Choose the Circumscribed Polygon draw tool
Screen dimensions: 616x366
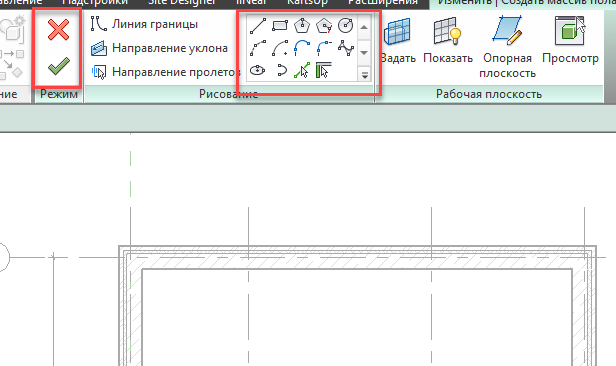tap(324, 26)
